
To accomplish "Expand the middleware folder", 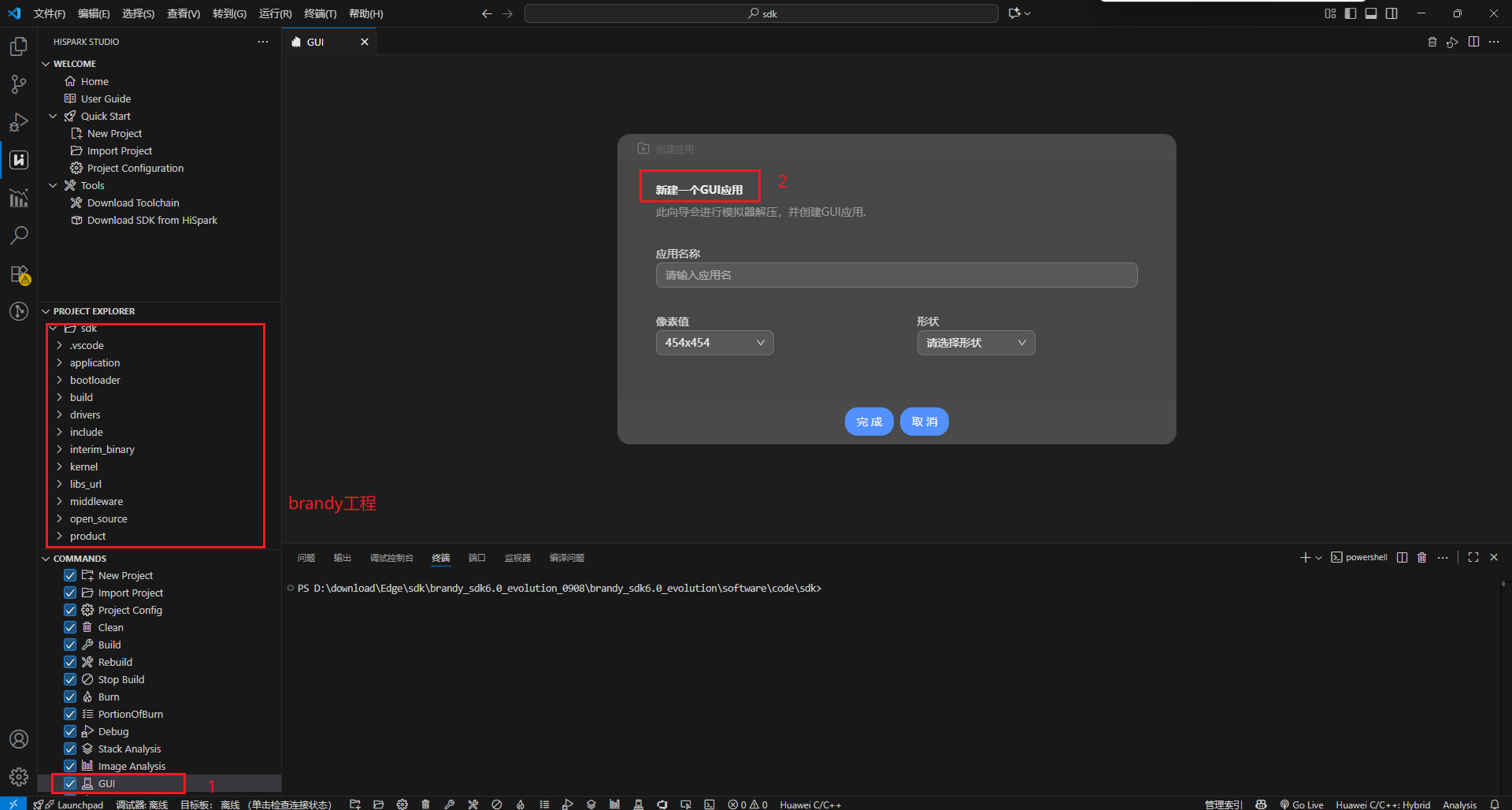I will pyautogui.click(x=96, y=502).
